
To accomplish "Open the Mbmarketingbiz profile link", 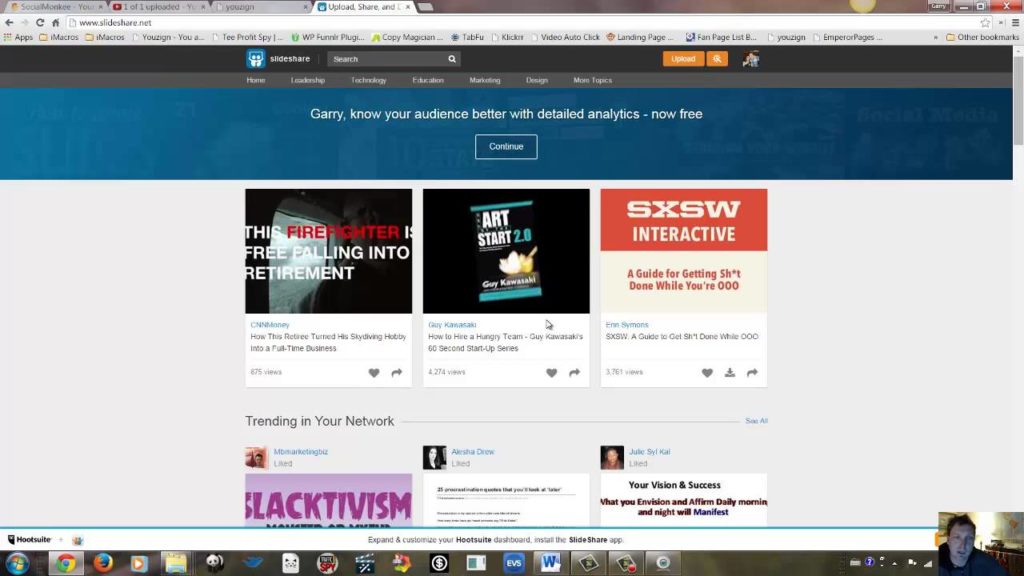I will 300,452.
